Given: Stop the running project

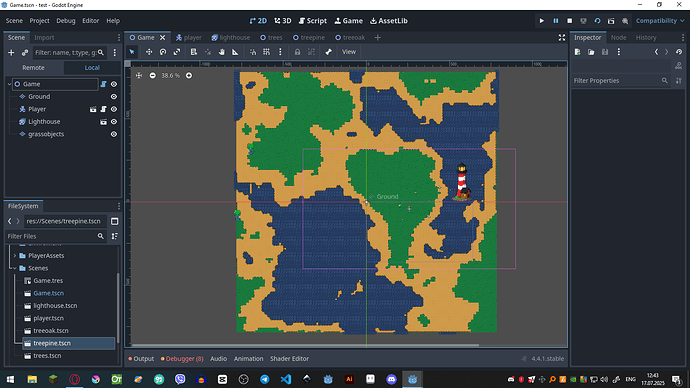Looking at the screenshot, I should tap(569, 21).
